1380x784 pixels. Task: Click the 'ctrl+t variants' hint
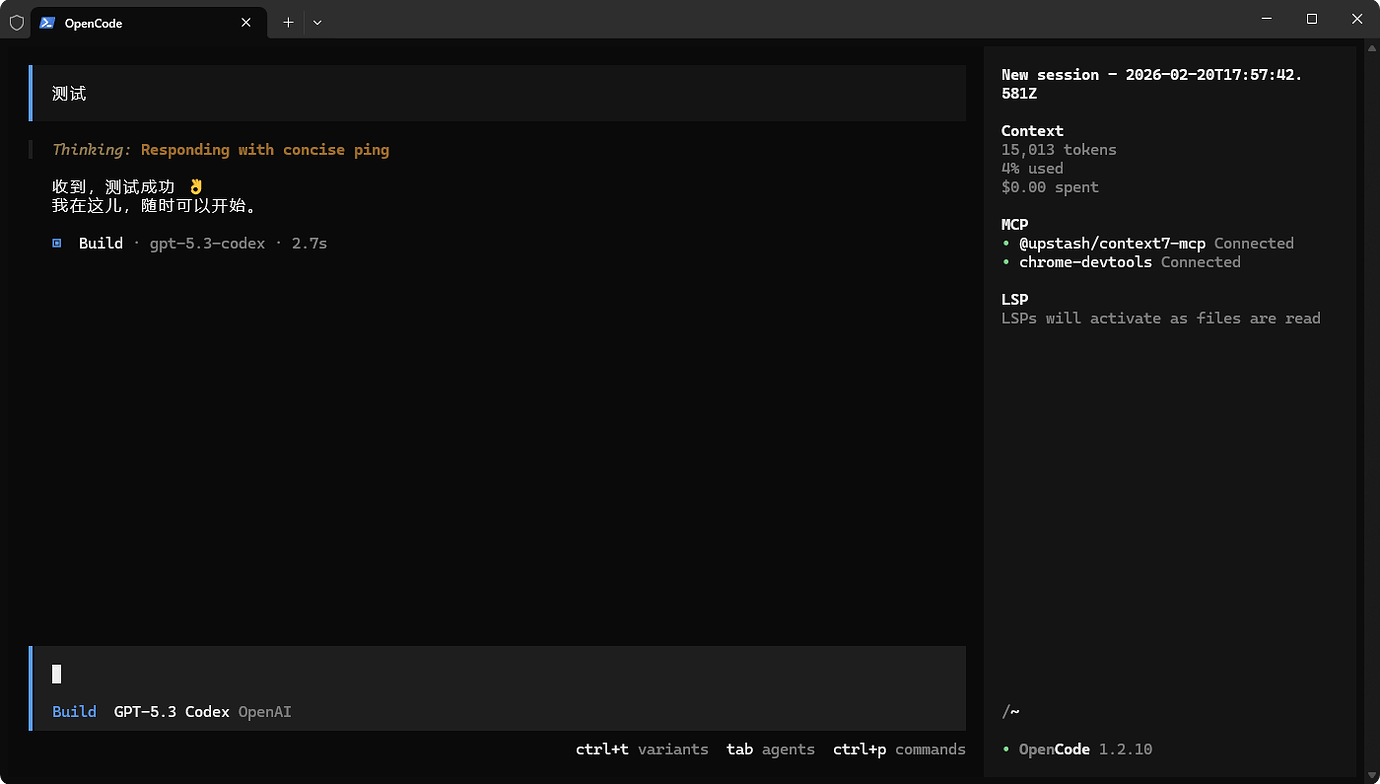(x=642, y=749)
